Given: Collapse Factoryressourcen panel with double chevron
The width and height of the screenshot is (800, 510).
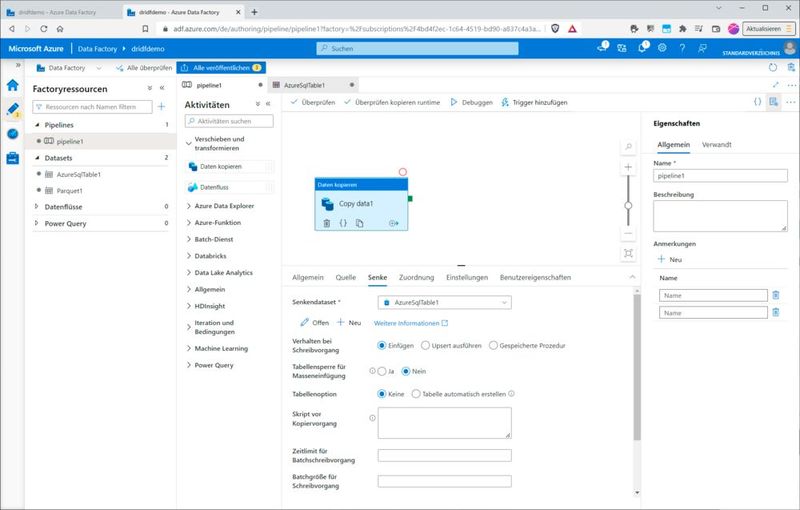Looking at the screenshot, I should tap(162, 88).
